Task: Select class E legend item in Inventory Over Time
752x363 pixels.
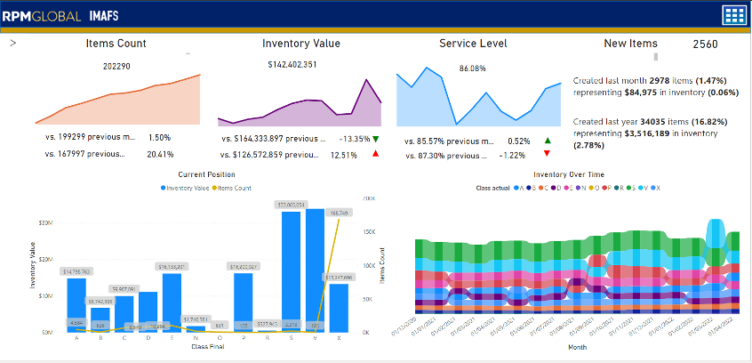Action: [x=568, y=188]
